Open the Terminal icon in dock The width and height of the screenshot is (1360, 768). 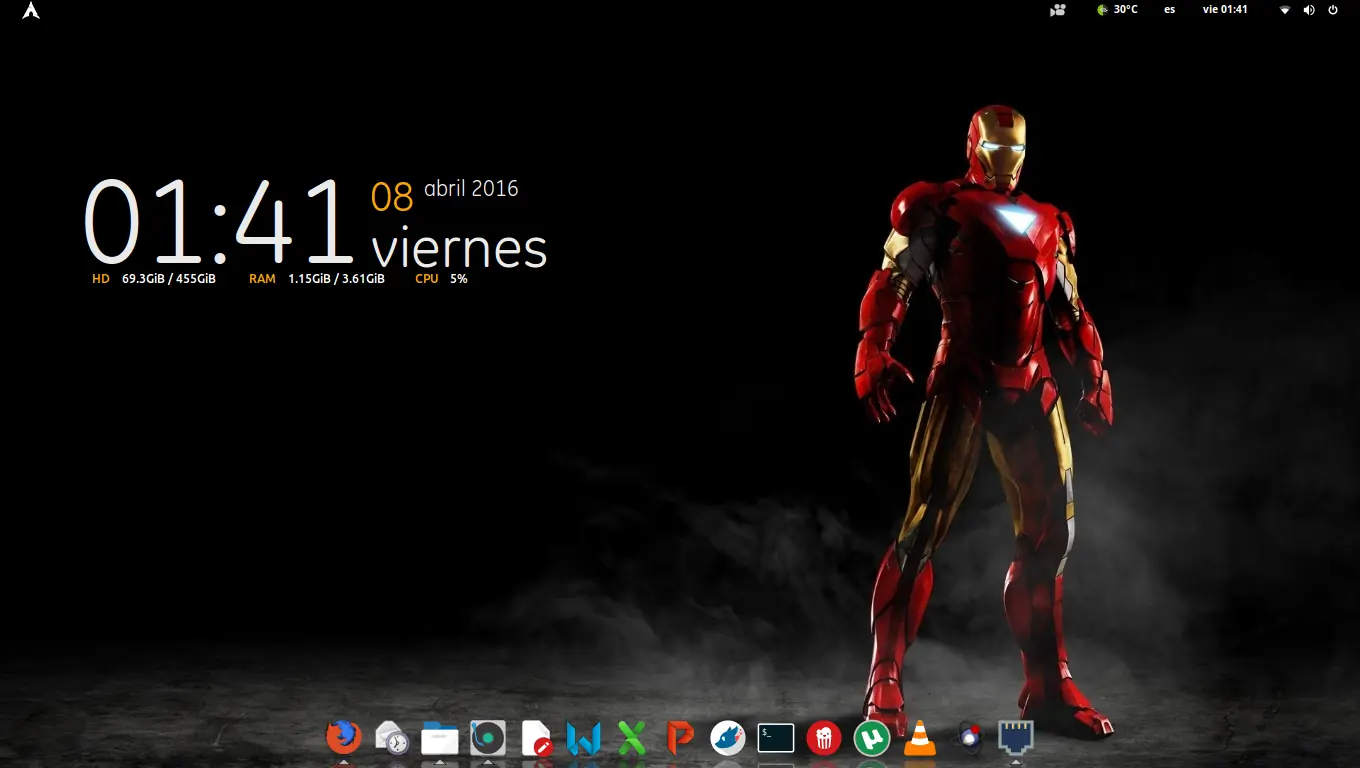(x=776, y=738)
